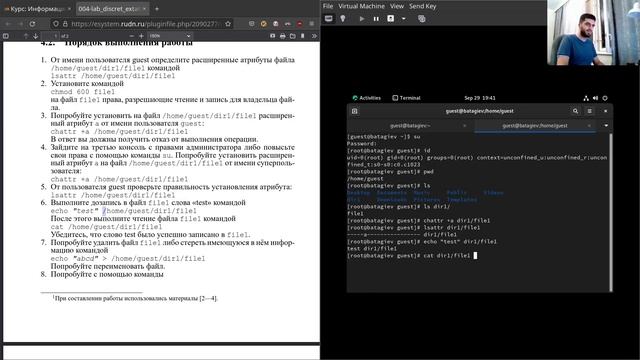The image size is (640, 360).
Task: Open GNOME Activities overview
Action: click(x=367, y=98)
